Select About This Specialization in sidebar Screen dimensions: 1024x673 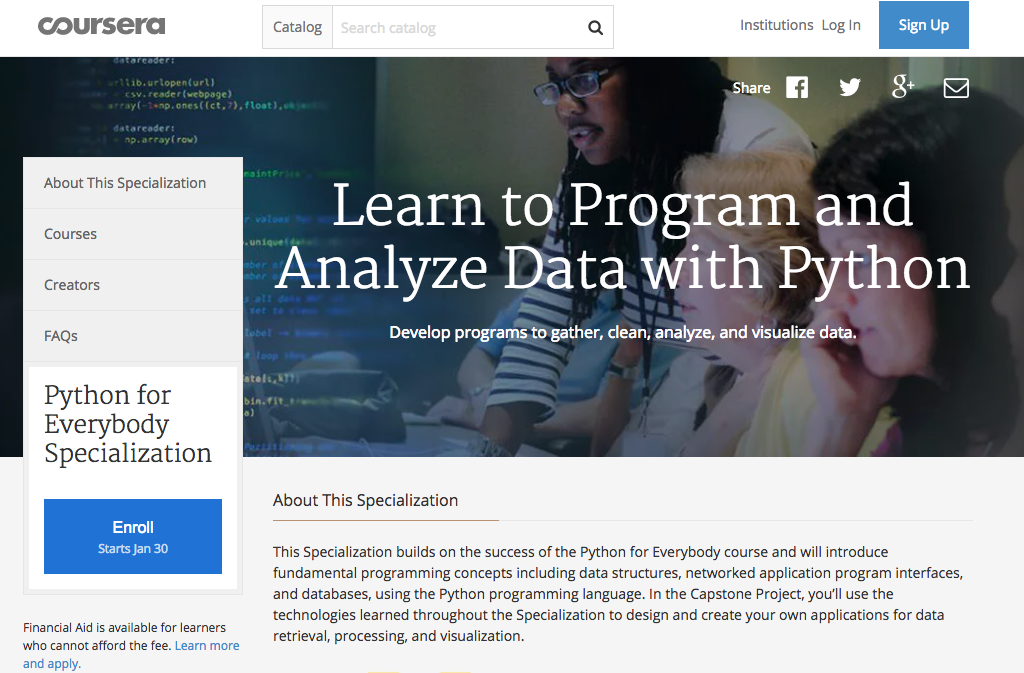tap(125, 183)
